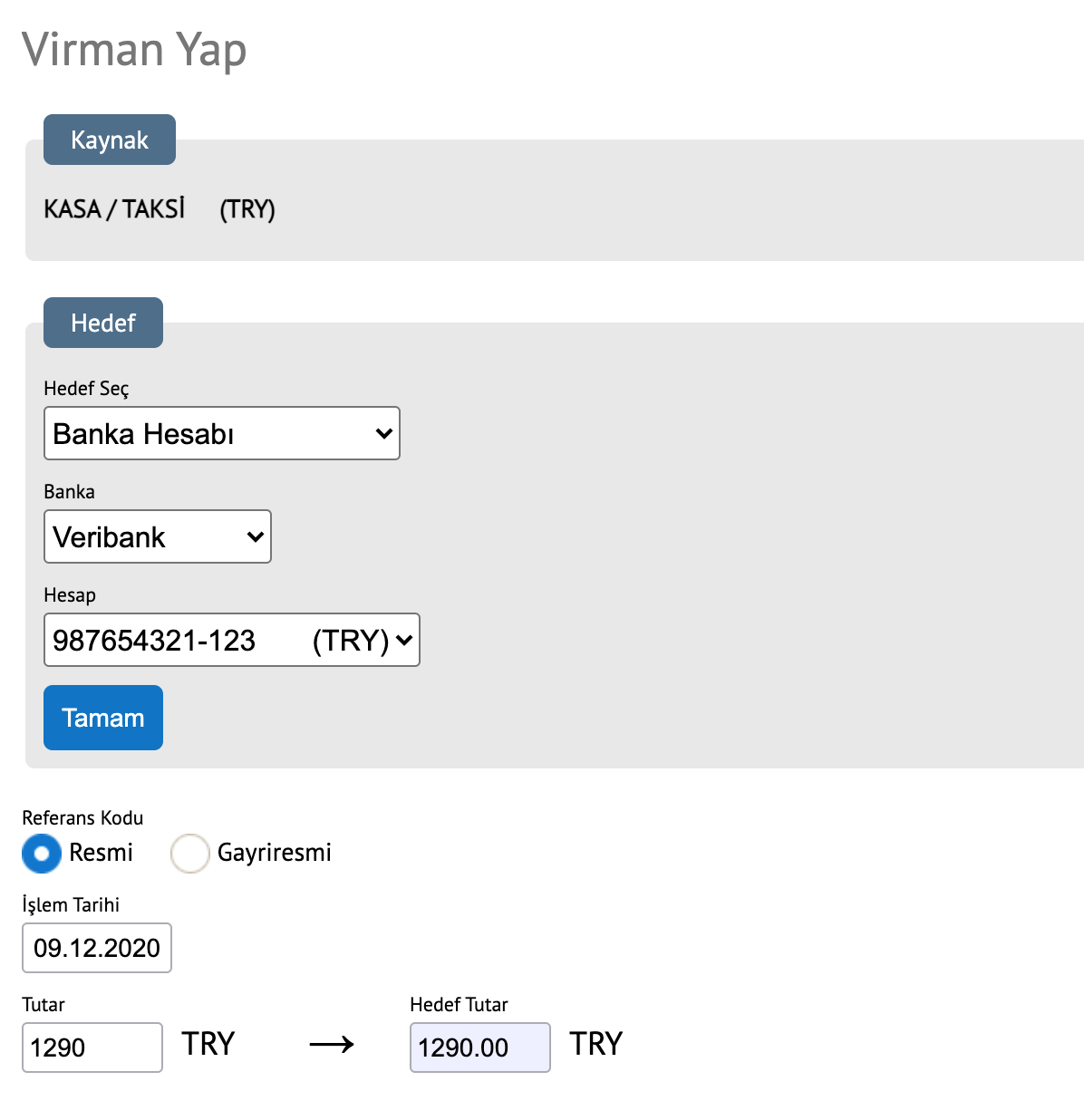Screen dimensions: 1084x1120
Task: Focus the İşlem Tarihi date field
Action: pyautogui.click(x=97, y=948)
